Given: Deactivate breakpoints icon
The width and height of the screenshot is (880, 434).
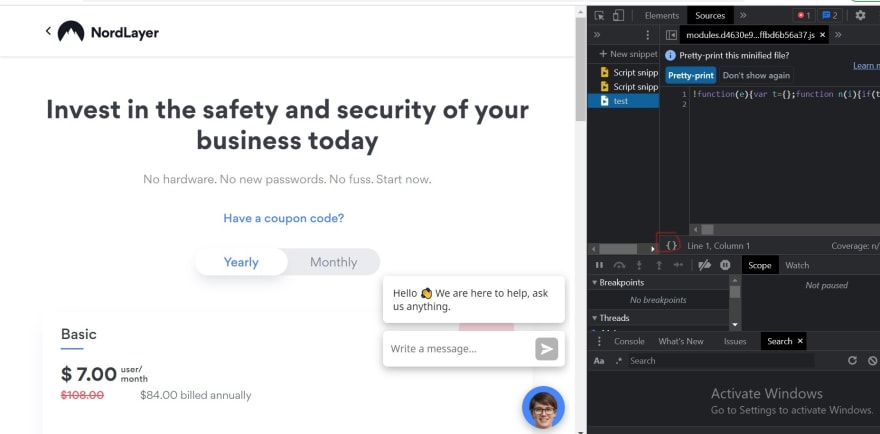Looking at the screenshot, I should coord(705,265).
